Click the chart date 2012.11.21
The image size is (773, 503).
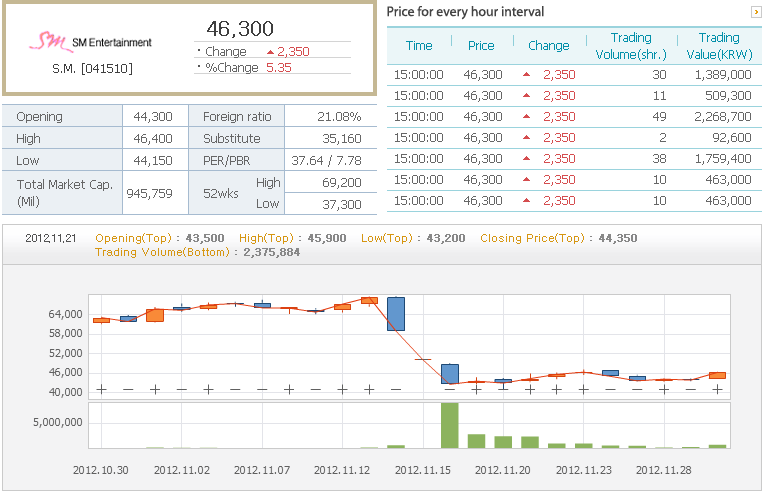coord(51,238)
